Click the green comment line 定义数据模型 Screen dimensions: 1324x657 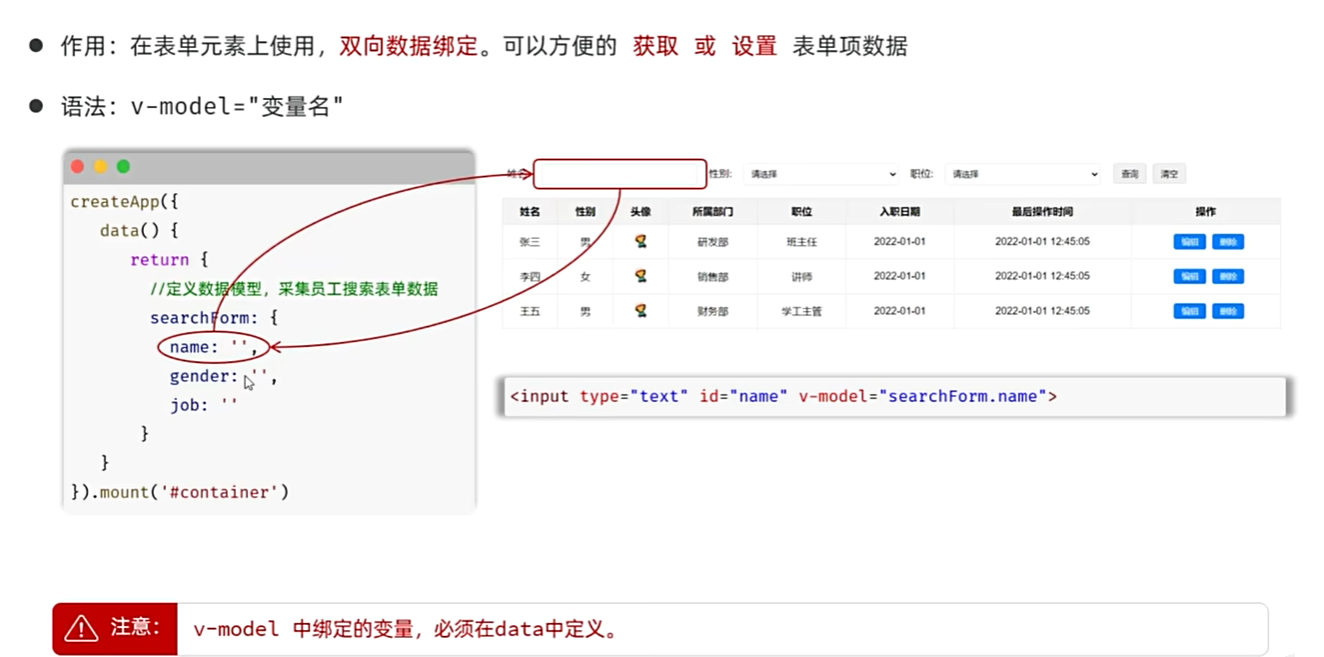point(294,289)
